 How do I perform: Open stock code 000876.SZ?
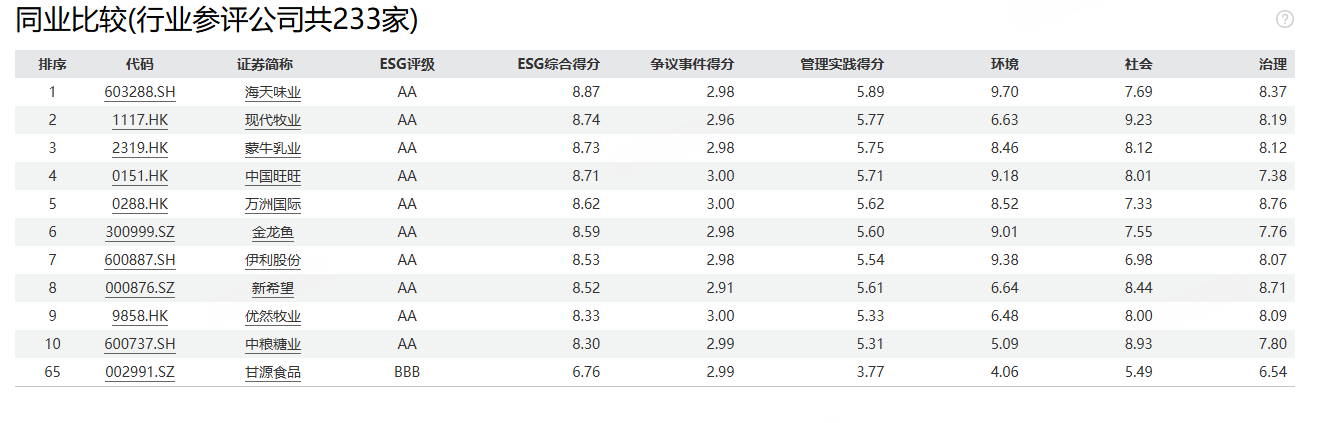pyautogui.click(x=140, y=288)
